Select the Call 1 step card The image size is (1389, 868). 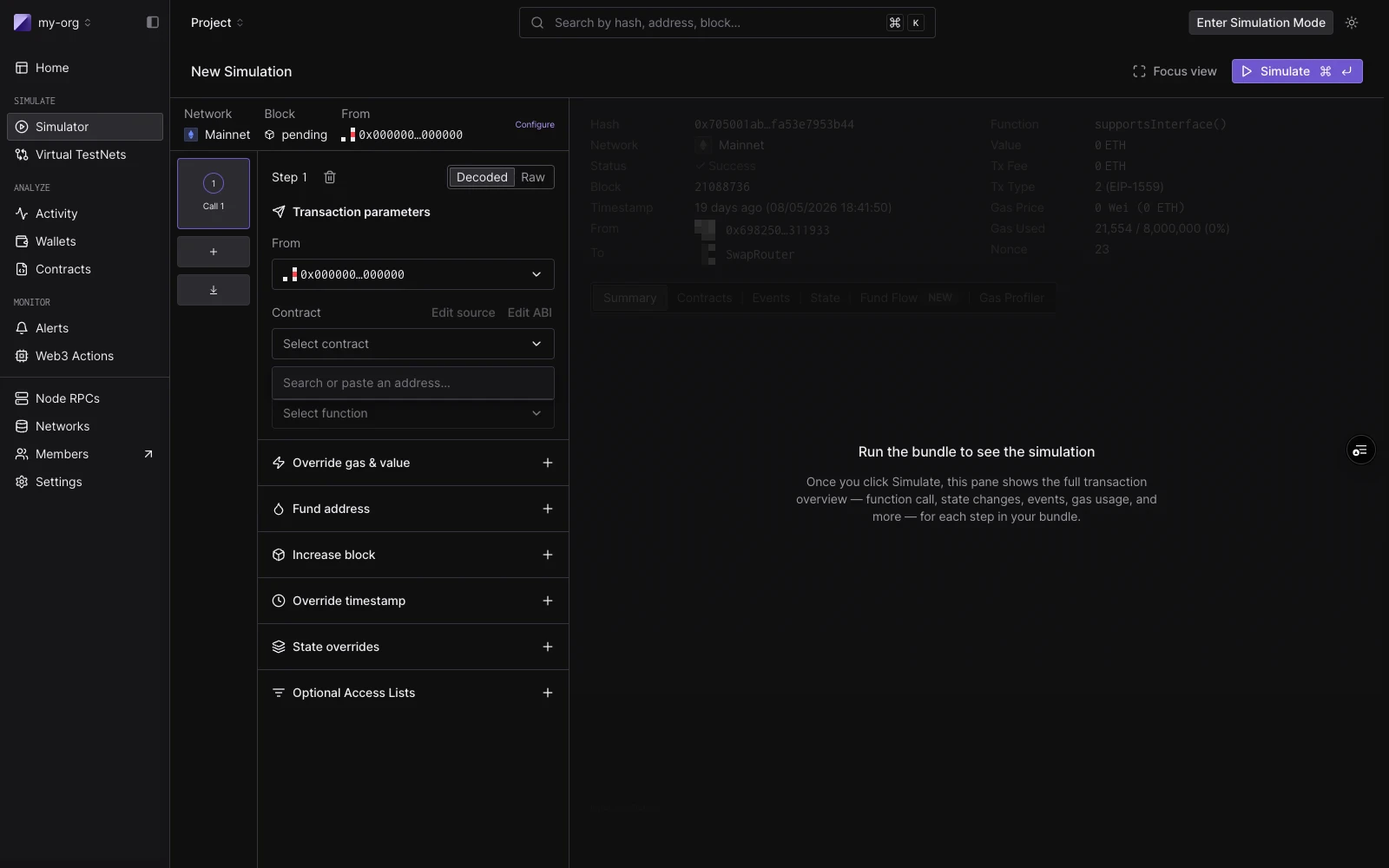point(214,194)
